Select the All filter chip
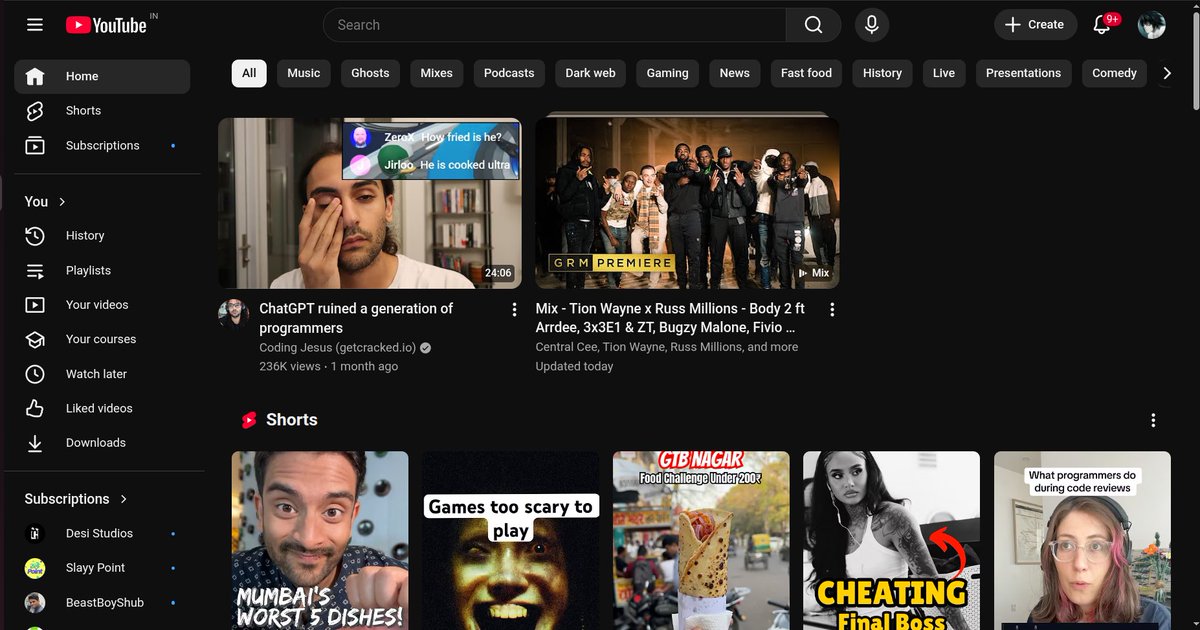 (248, 72)
